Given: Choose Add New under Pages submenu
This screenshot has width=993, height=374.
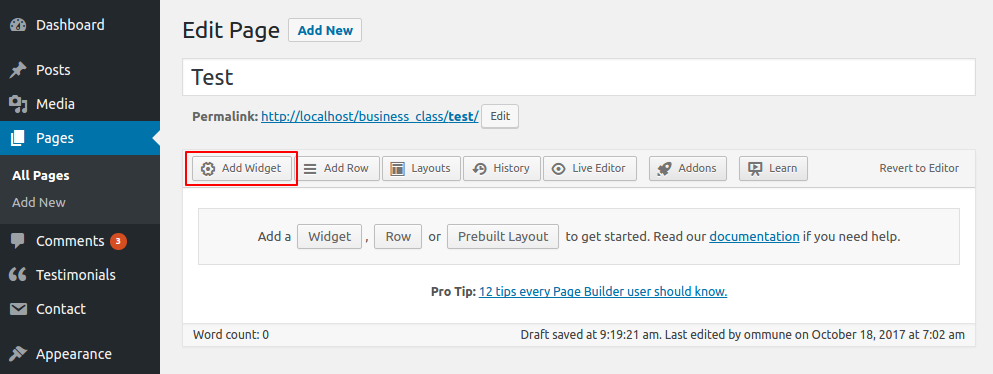Looking at the screenshot, I should 39,203.
